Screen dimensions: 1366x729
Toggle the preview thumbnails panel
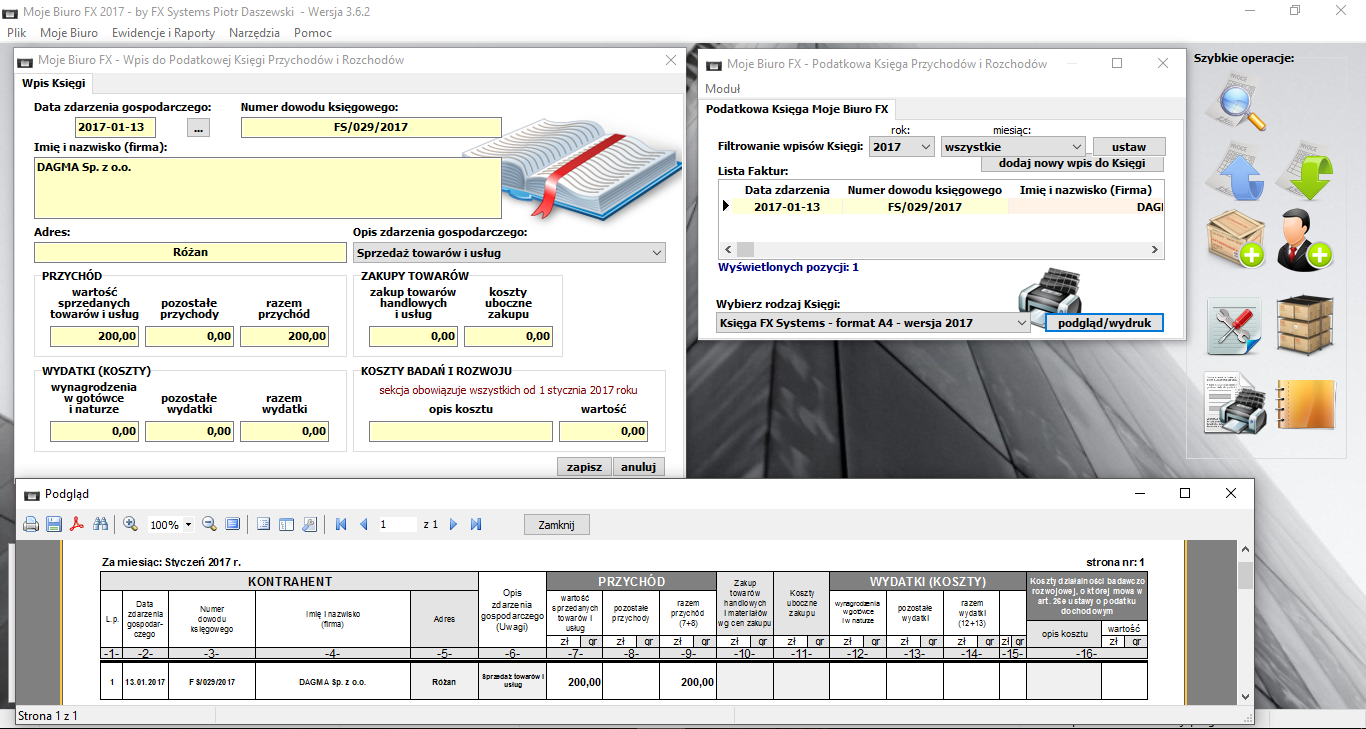point(287,524)
